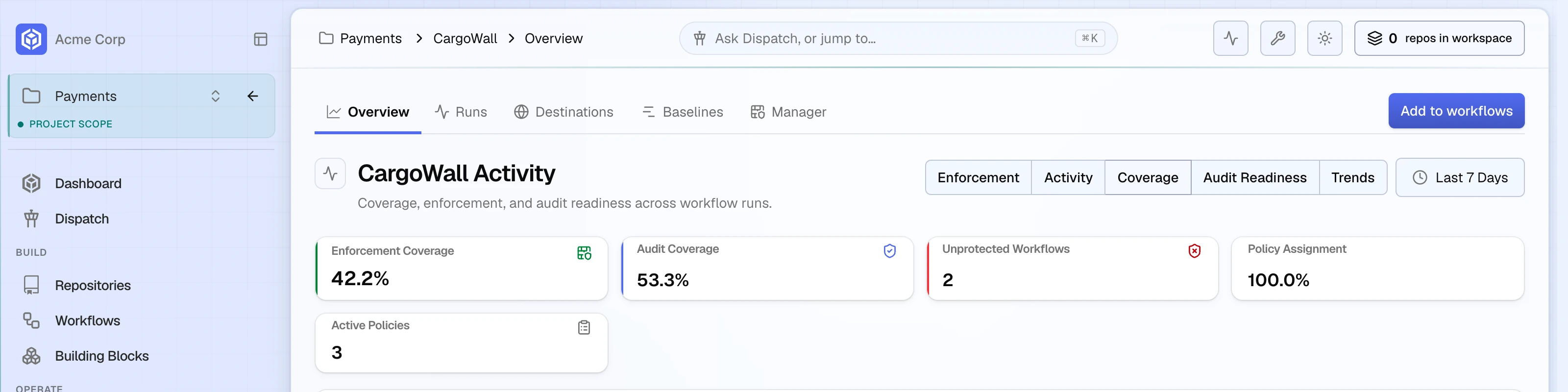This screenshot has height=392, width=1568.
Task: Click the repos in workspace button
Action: click(x=1439, y=38)
